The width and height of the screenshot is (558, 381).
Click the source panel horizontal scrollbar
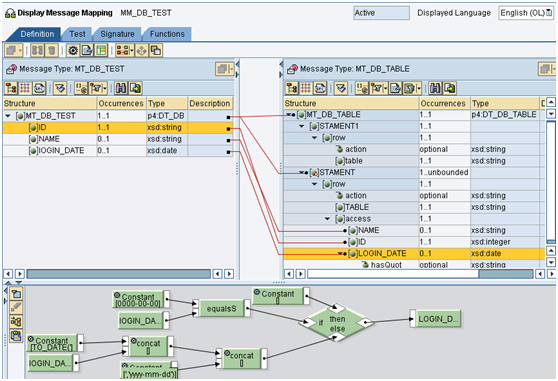point(119,274)
